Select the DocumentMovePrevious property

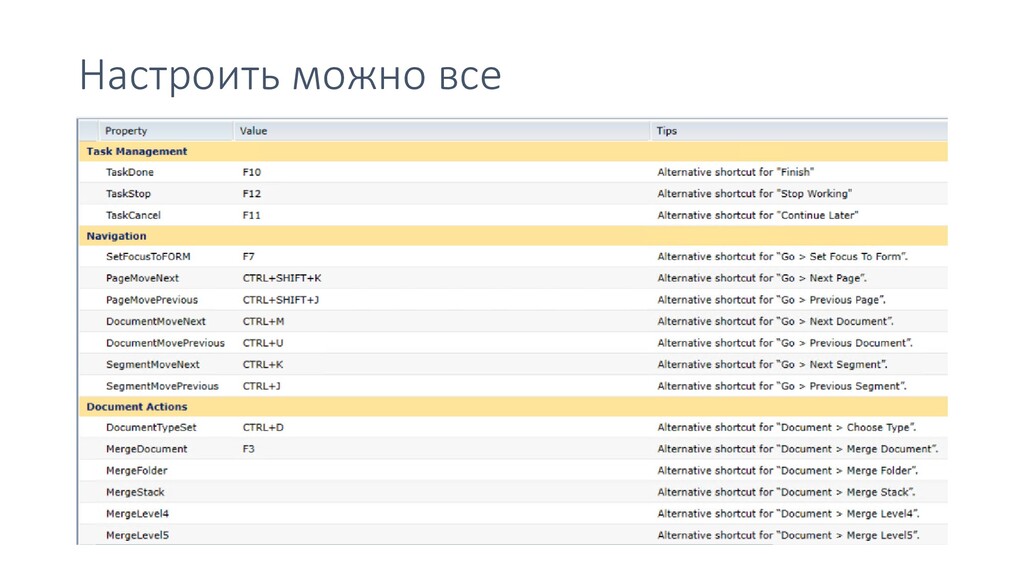pyautogui.click(x=165, y=343)
